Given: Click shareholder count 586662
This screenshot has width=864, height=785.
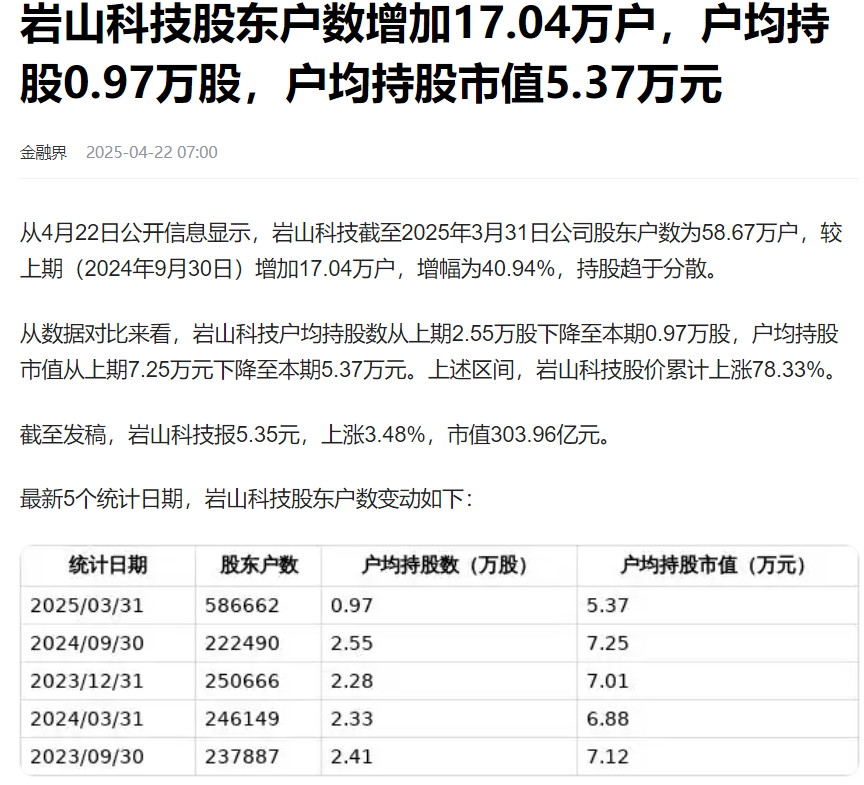Looking at the screenshot, I should tap(242, 605).
